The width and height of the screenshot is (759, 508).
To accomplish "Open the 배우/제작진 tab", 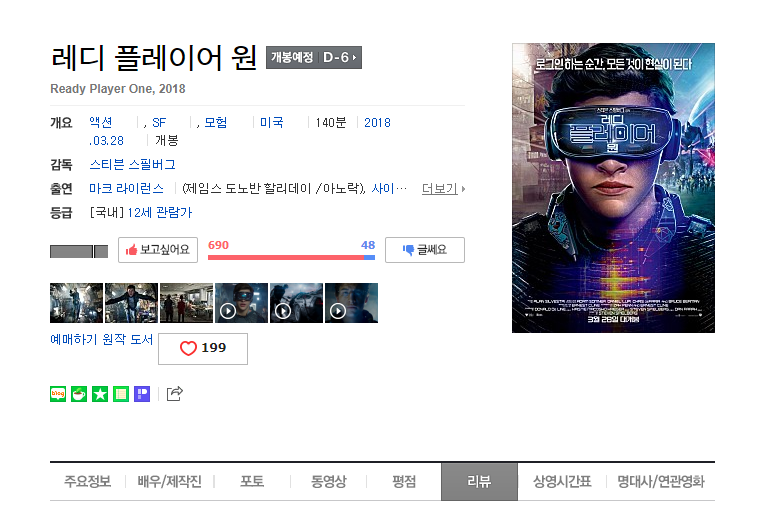I will (169, 481).
